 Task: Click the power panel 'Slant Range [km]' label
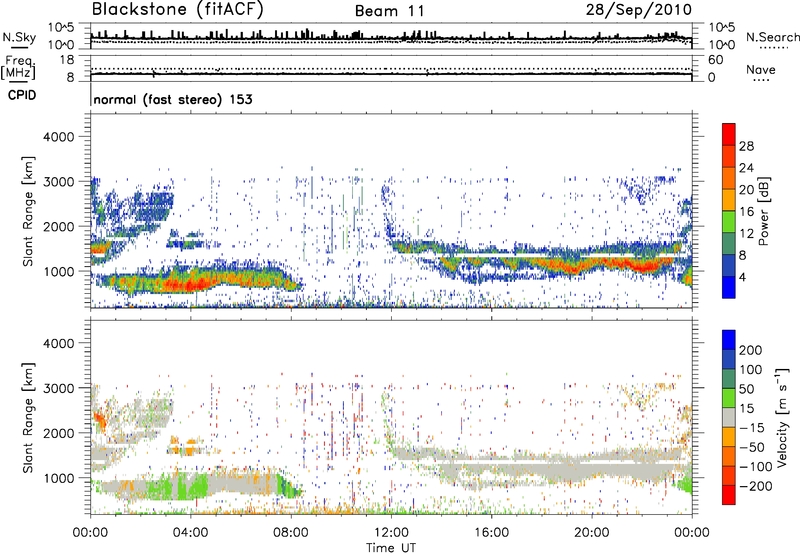point(29,211)
